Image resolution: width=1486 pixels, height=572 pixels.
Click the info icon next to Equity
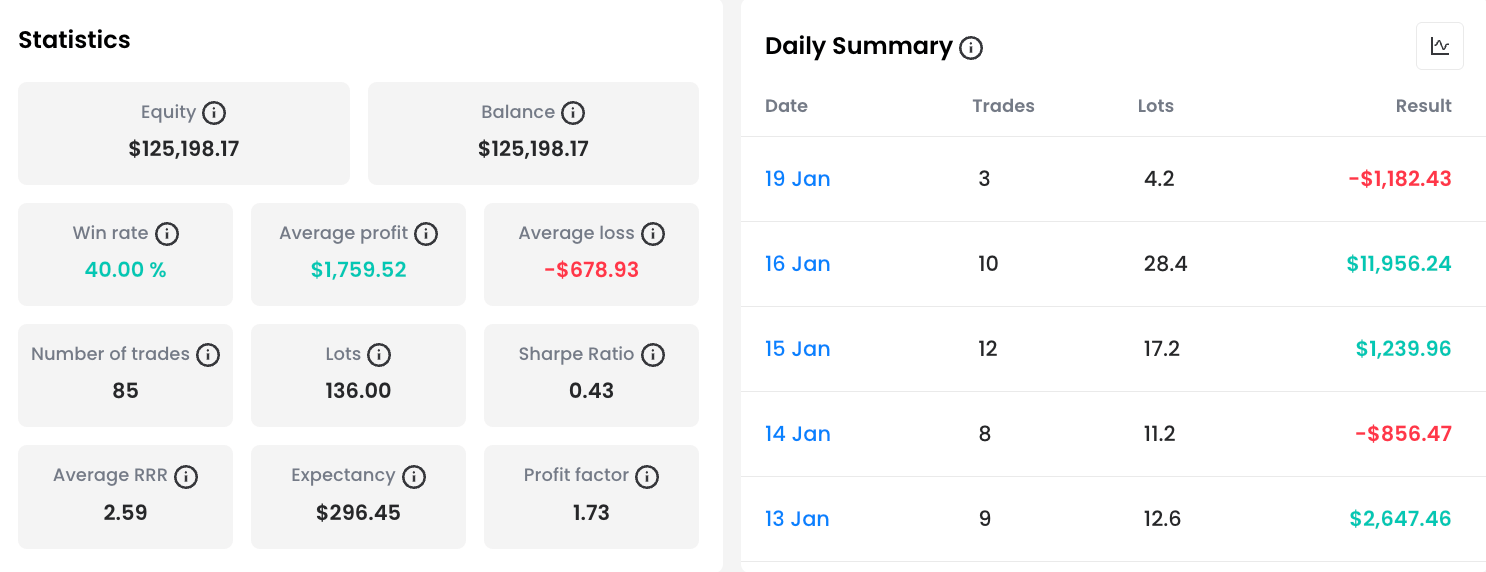click(214, 113)
